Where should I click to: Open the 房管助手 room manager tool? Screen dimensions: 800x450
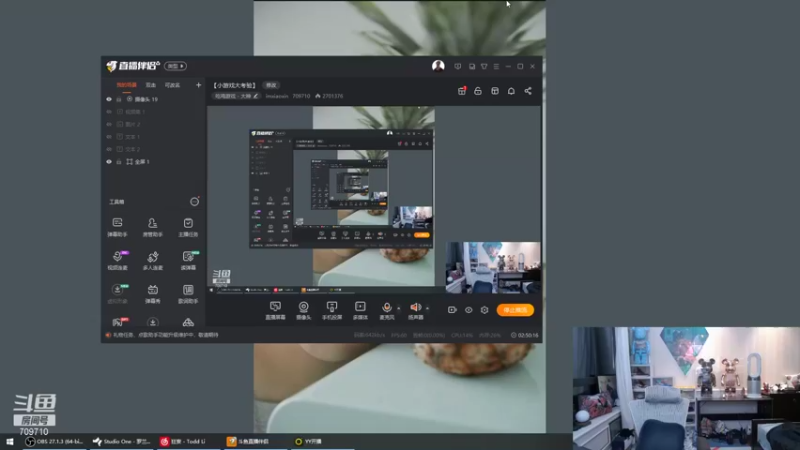153,227
